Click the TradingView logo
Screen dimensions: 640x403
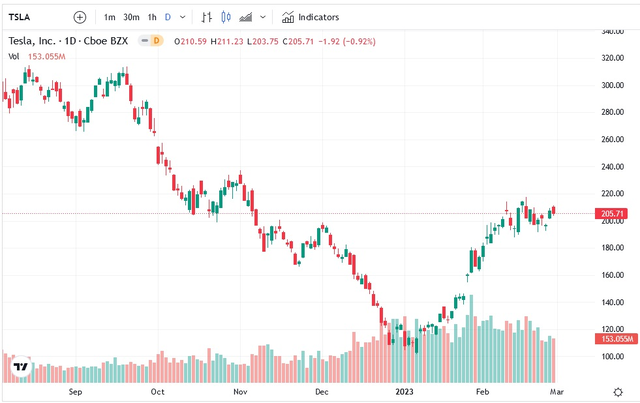click(x=21, y=367)
